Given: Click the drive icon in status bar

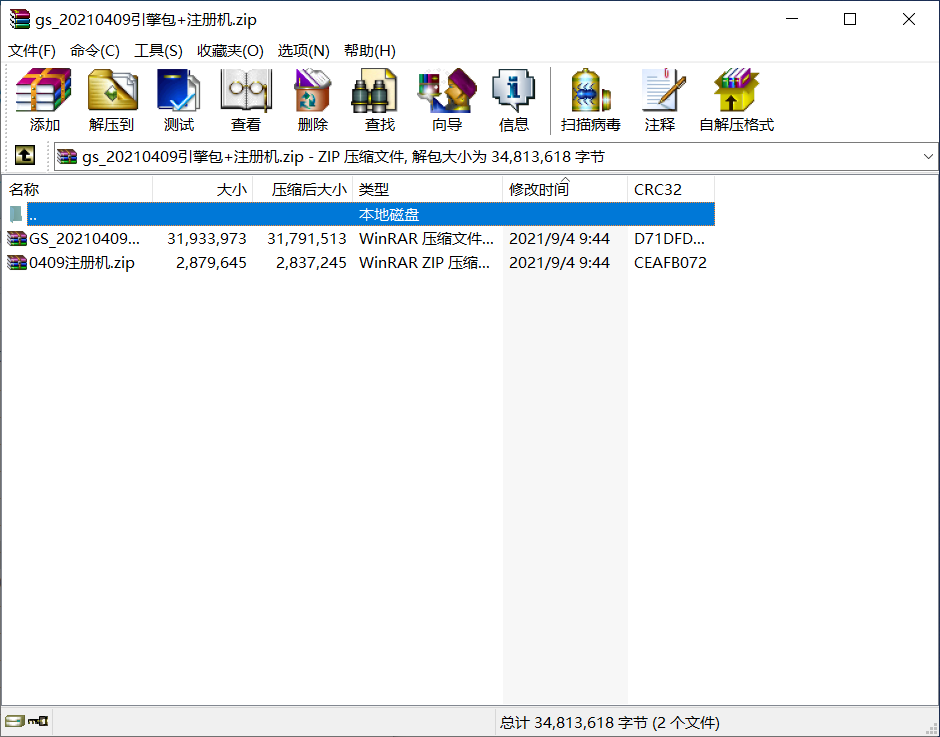Looking at the screenshot, I should (x=14, y=721).
